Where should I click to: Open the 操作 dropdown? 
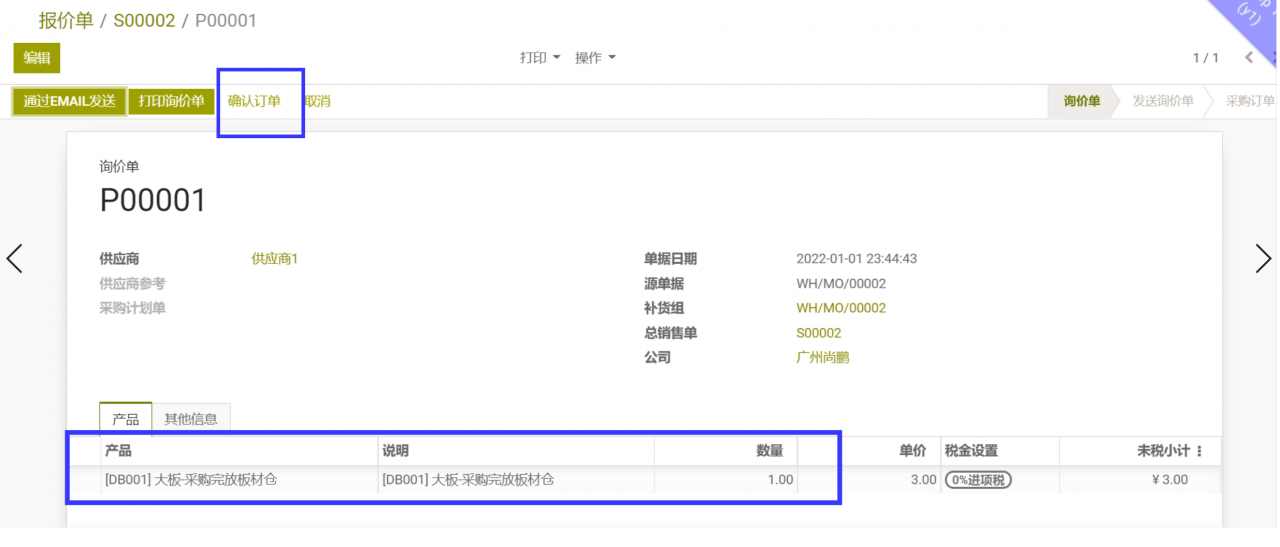pyautogui.click(x=595, y=58)
